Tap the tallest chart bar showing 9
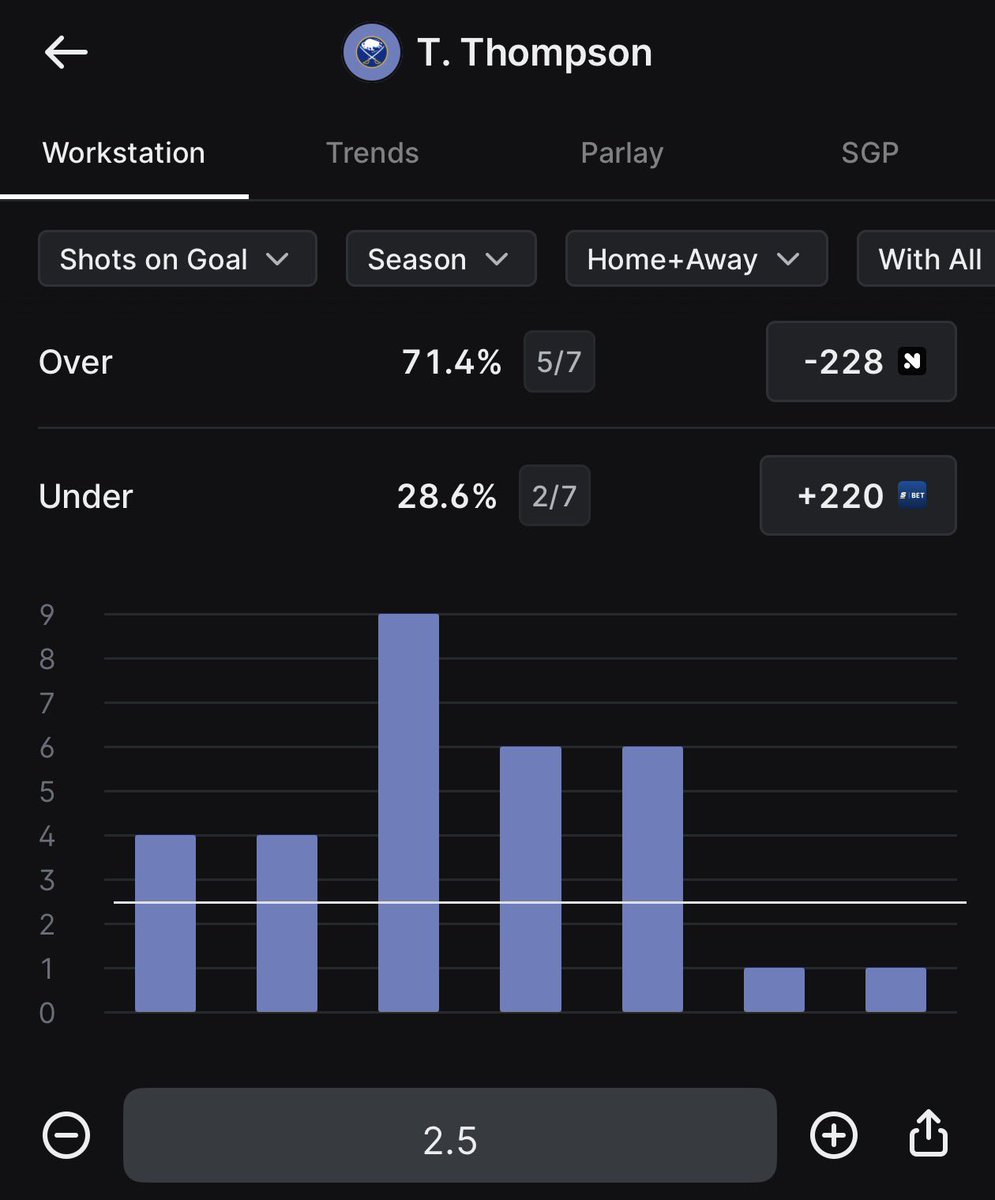The image size is (995, 1200). pyautogui.click(x=408, y=813)
